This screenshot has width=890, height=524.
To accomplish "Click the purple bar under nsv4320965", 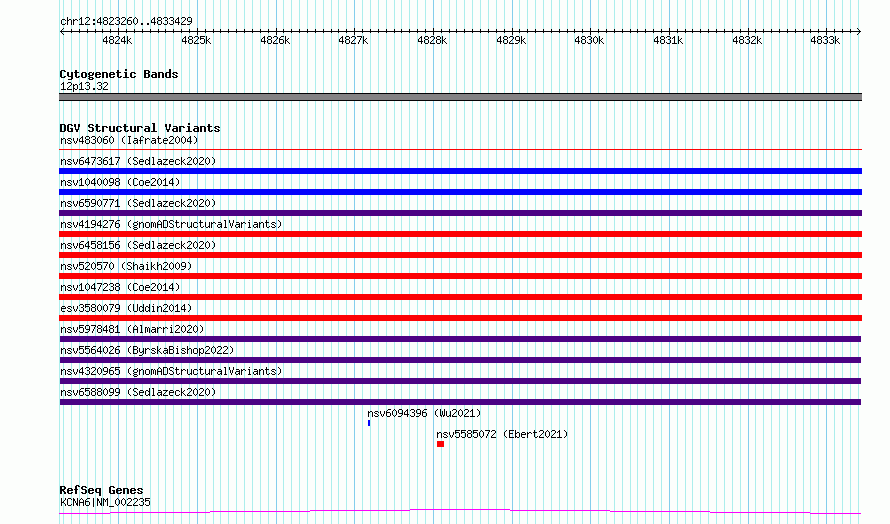I will (460, 381).
